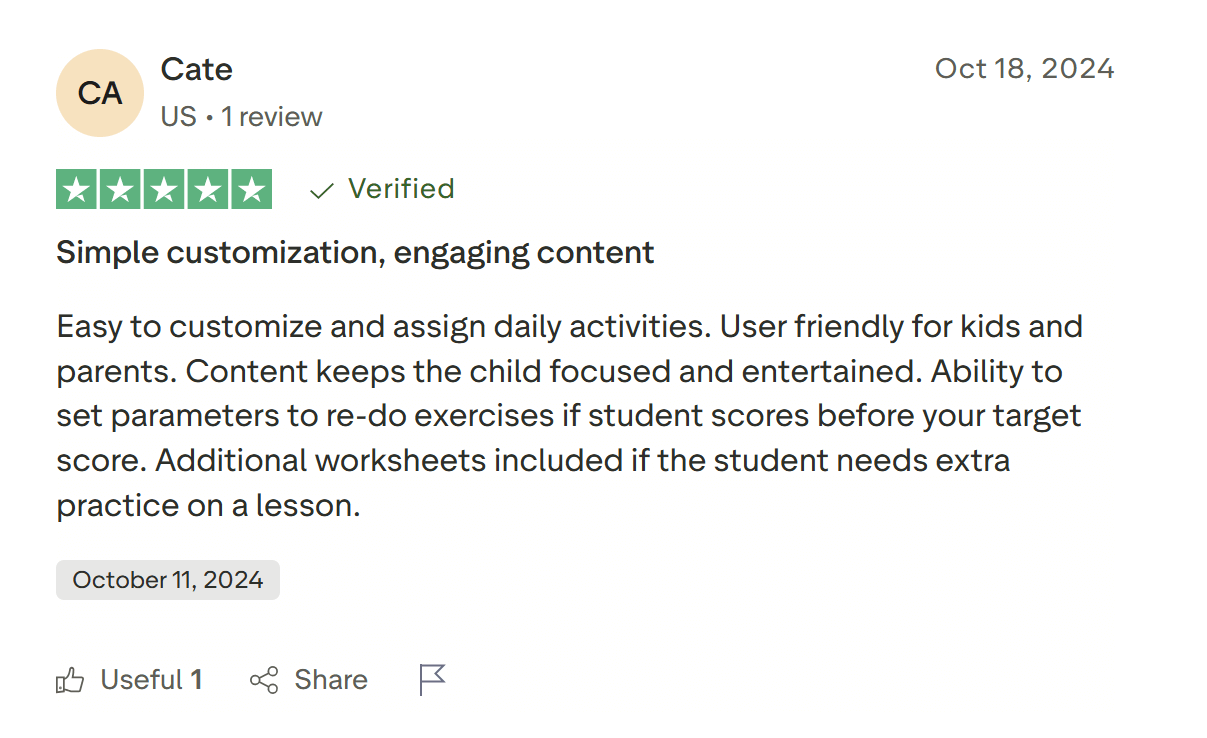Select the fifth Trustpilot star icon
Viewport: 1207px width, 738px height.
(250, 189)
